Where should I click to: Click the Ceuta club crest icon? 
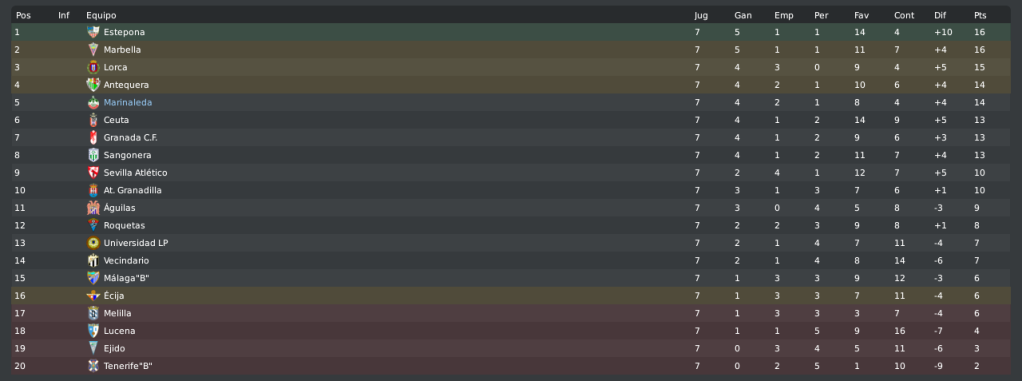[x=93, y=120]
